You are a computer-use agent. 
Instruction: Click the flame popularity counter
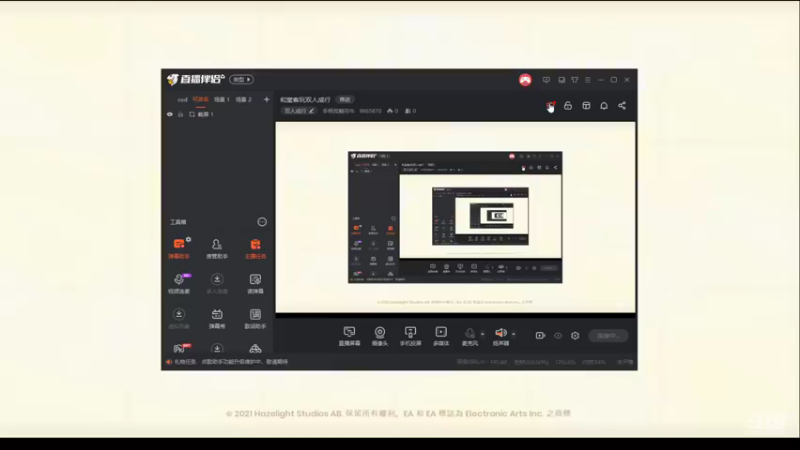tap(392, 111)
